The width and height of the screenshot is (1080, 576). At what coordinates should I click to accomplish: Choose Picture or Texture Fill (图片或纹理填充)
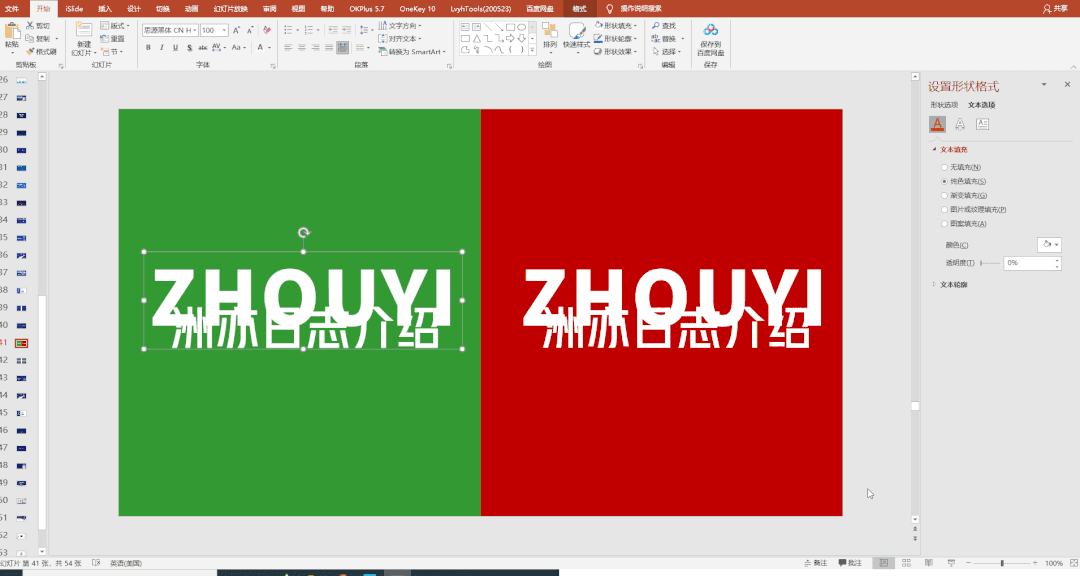point(944,209)
